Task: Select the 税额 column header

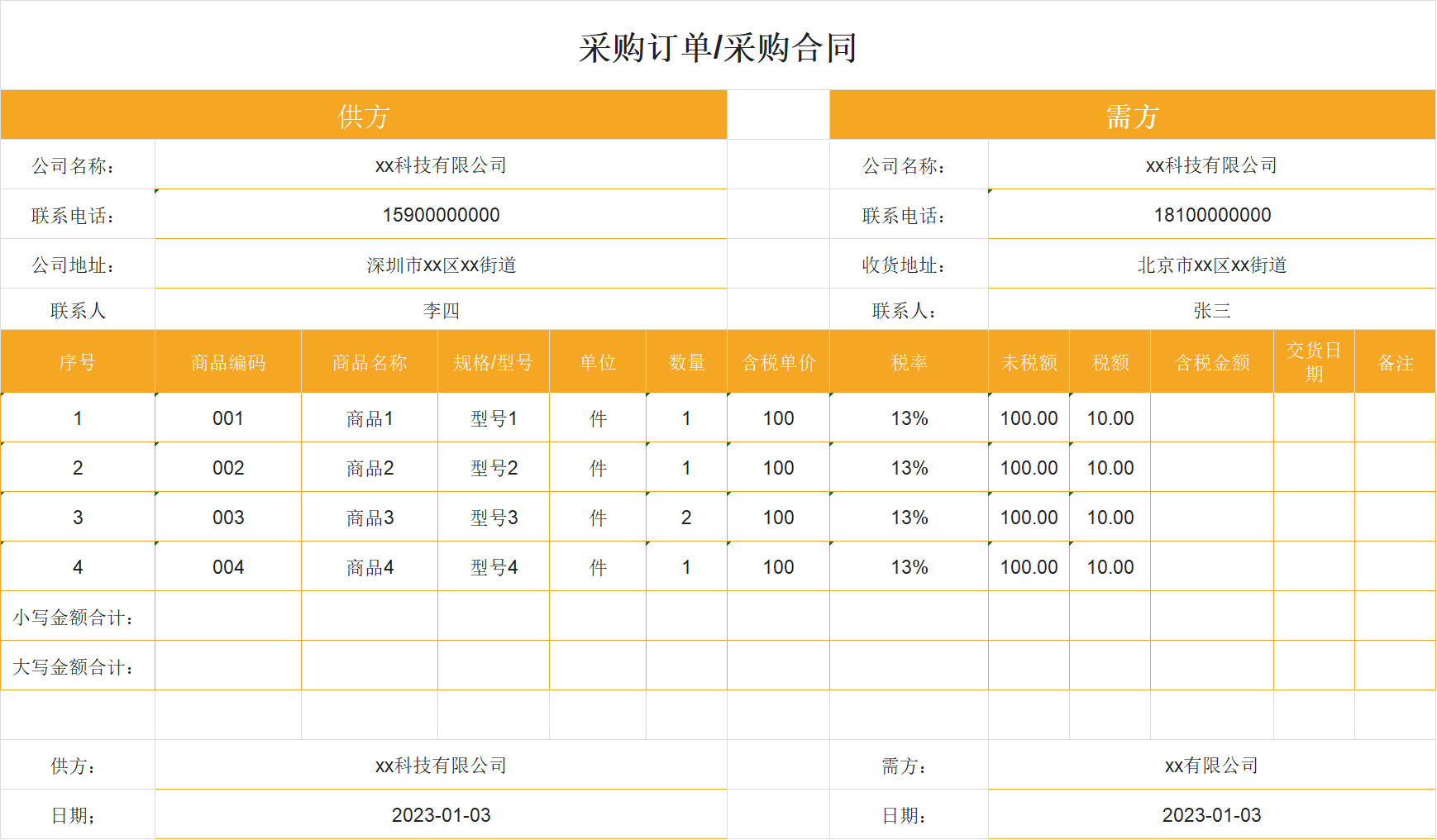Action: (x=1110, y=362)
